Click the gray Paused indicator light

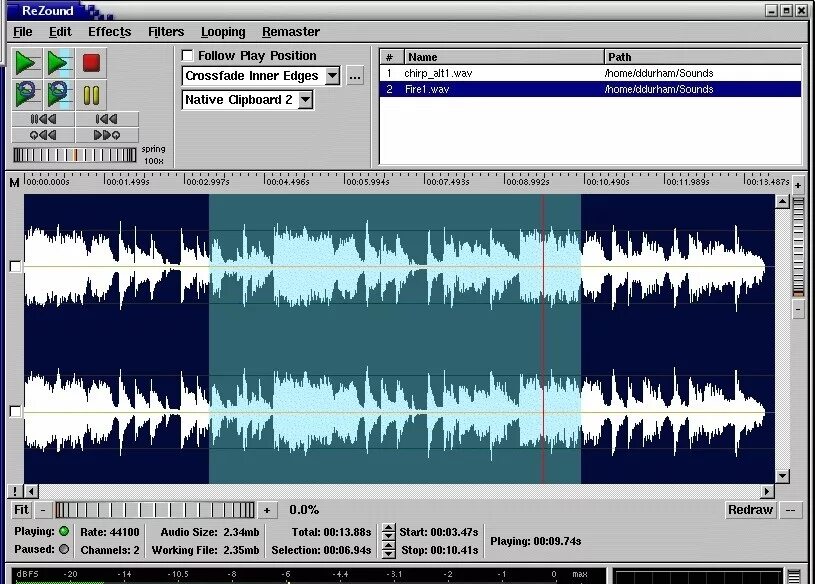(64, 549)
